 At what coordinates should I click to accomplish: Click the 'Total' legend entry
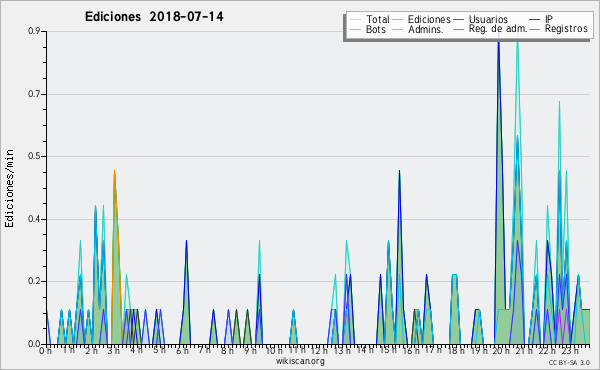tap(370, 19)
